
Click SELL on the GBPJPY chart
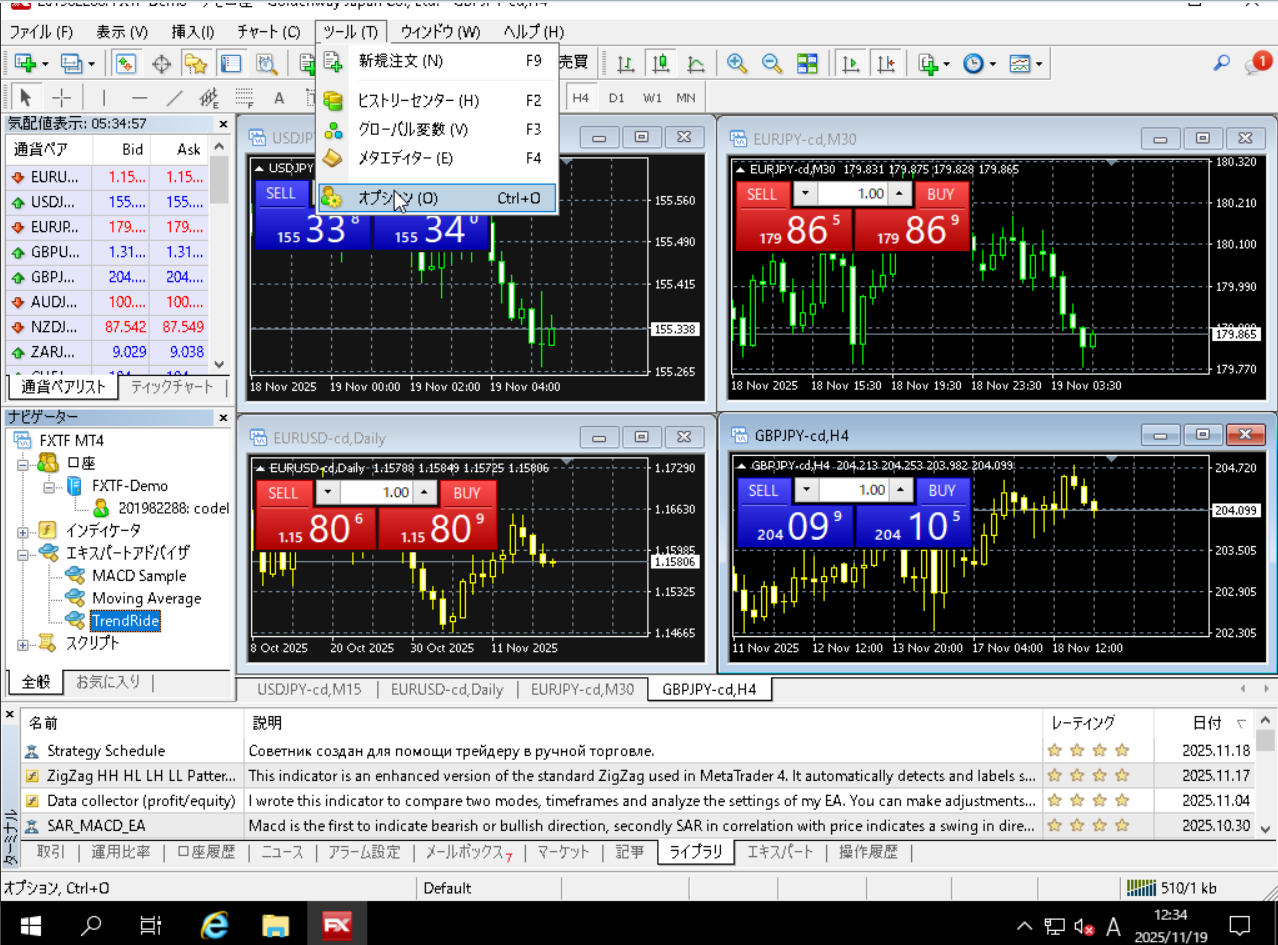click(x=763, y=490)
